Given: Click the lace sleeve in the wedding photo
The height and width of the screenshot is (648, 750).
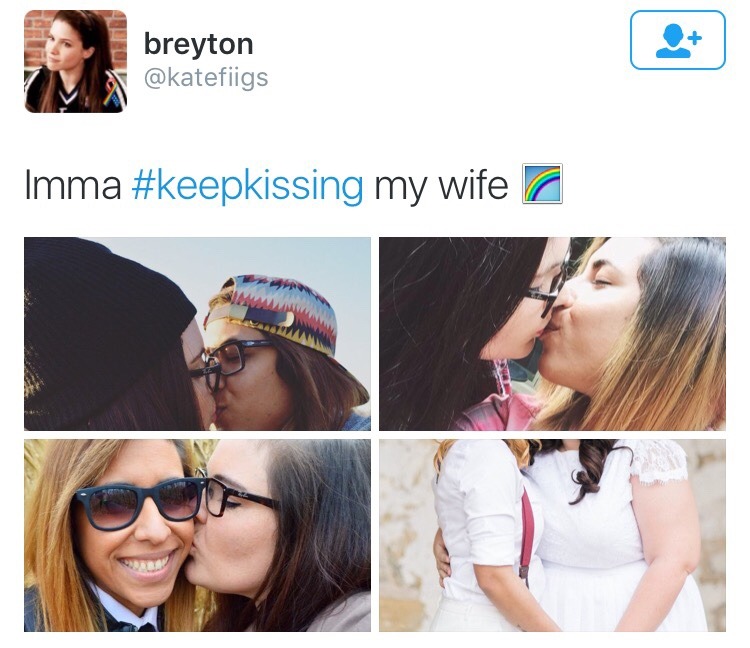Looking at the screenshot, I should pyautogui.click(x=660, y=461).
